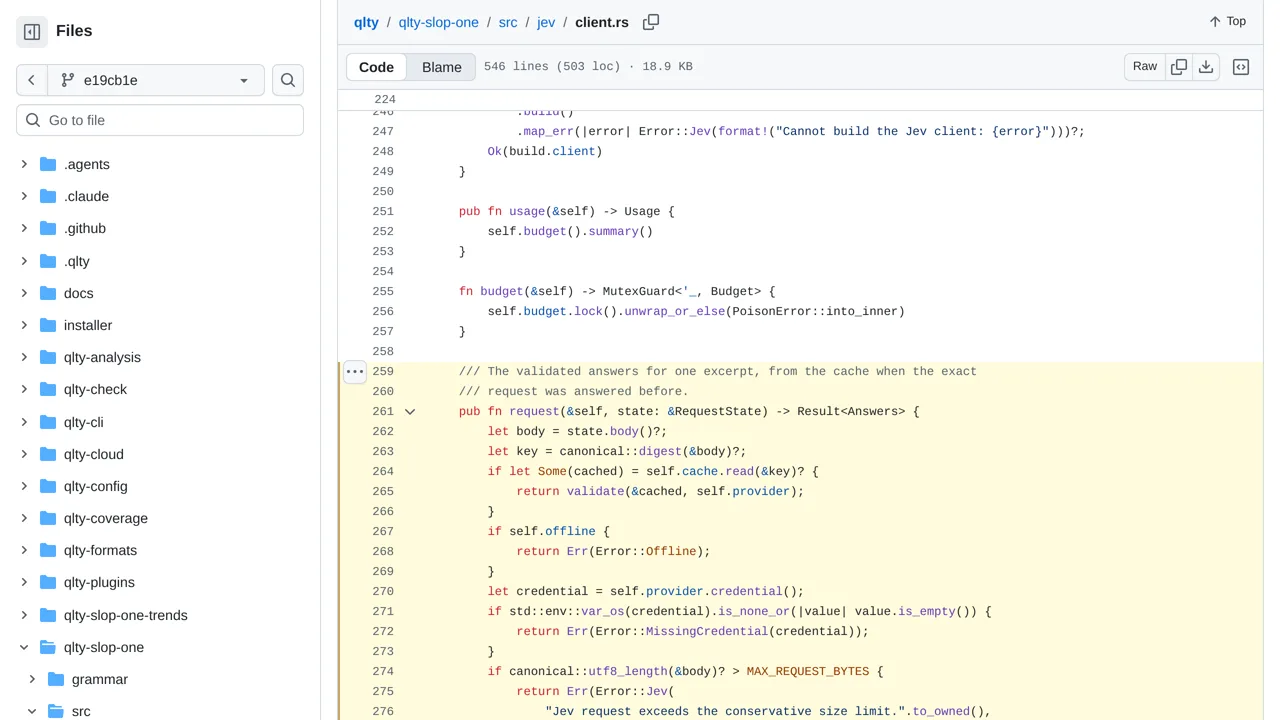Click the open qlty-slop-one folder icon

point(48,647)
